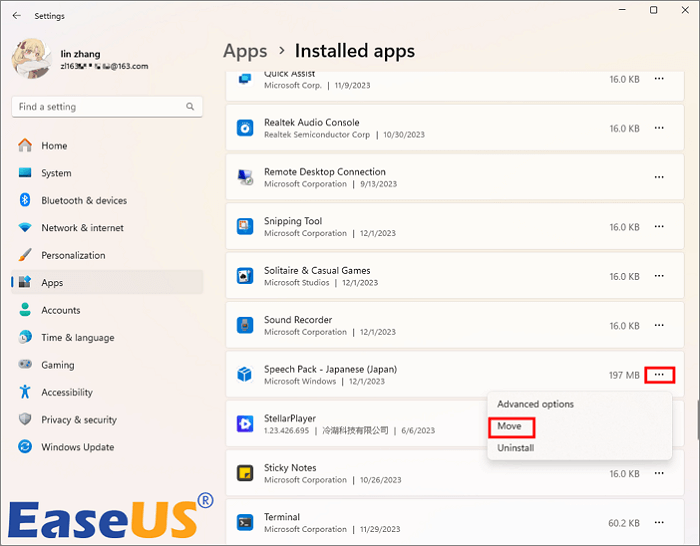
Task: Click the Remote Desktop Connection icon
Action: click(x=245, y=178)
